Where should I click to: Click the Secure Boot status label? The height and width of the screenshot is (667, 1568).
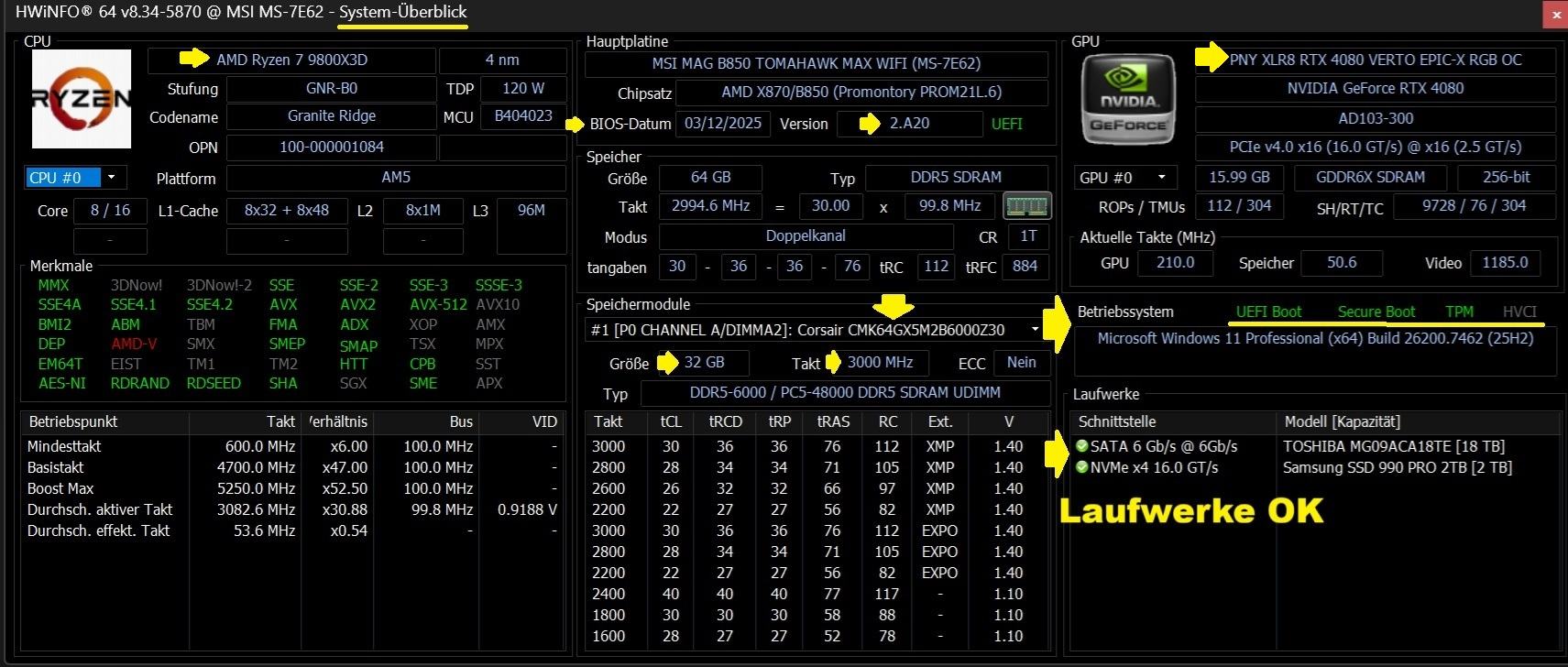tap(1376, 312)
